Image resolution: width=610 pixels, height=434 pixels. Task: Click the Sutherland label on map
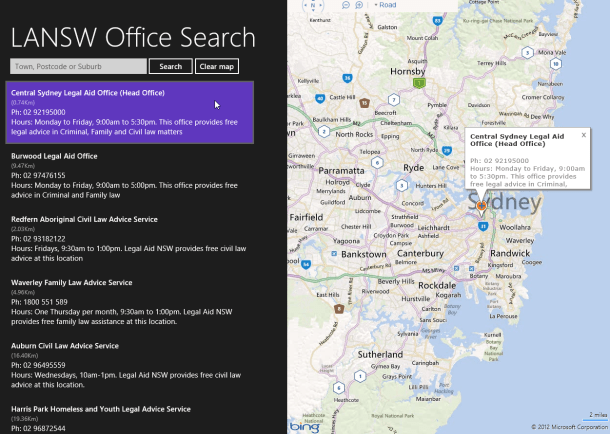coord(380,354)
